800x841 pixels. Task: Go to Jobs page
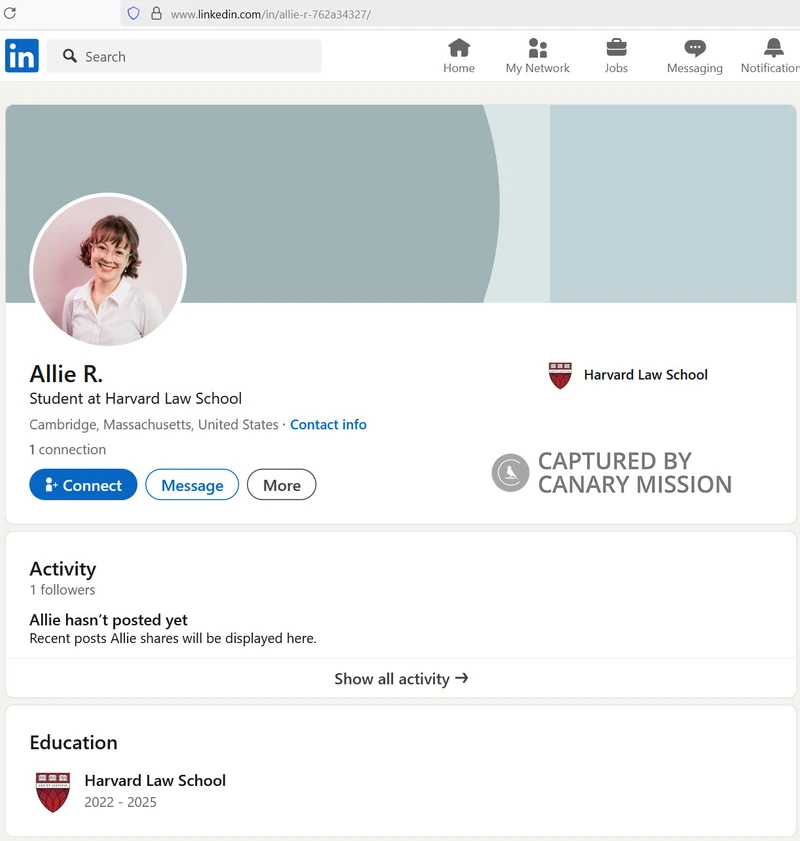click(616, 56)
